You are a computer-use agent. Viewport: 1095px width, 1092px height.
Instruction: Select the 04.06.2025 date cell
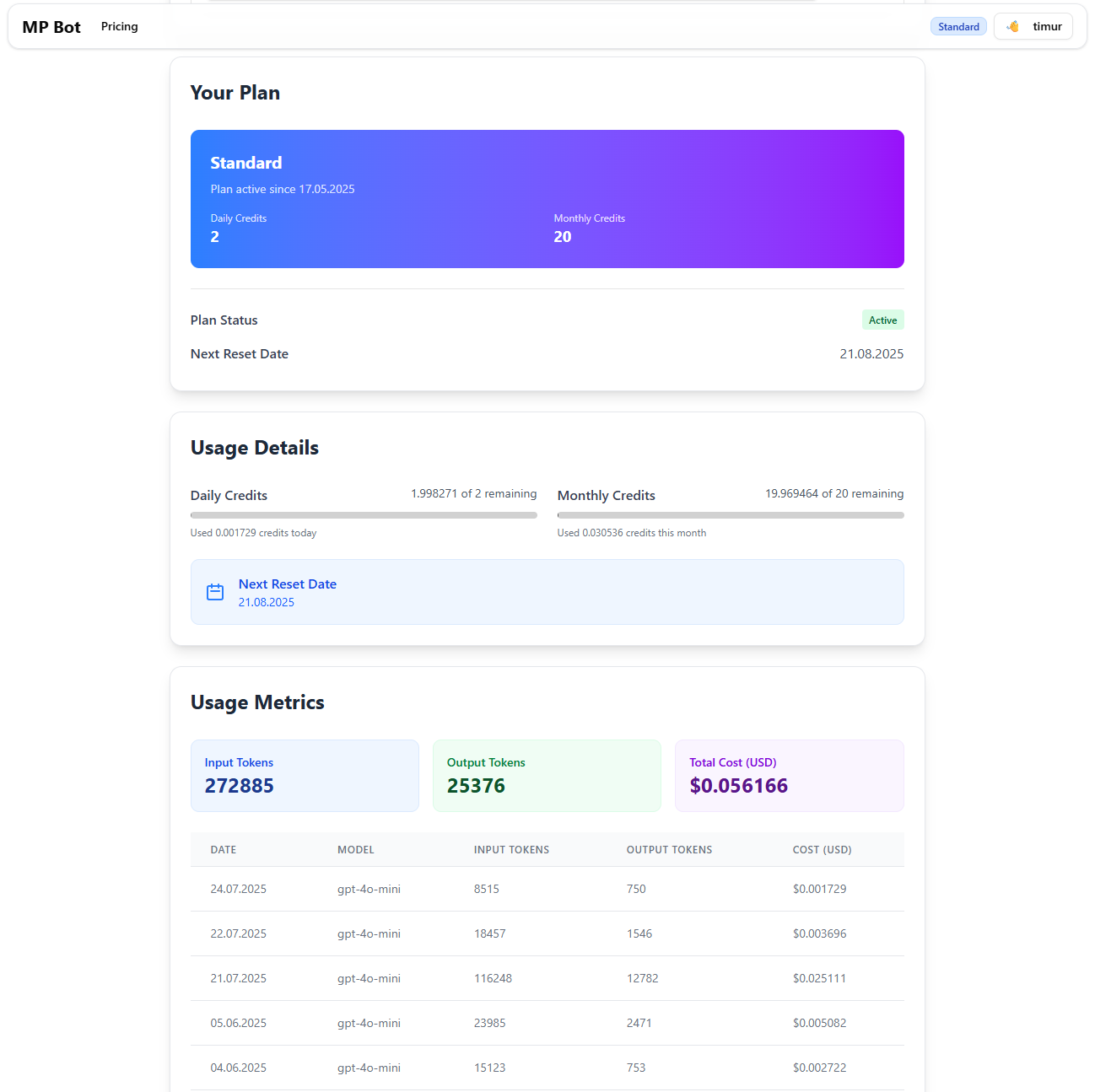click(x=239, y=1068)
